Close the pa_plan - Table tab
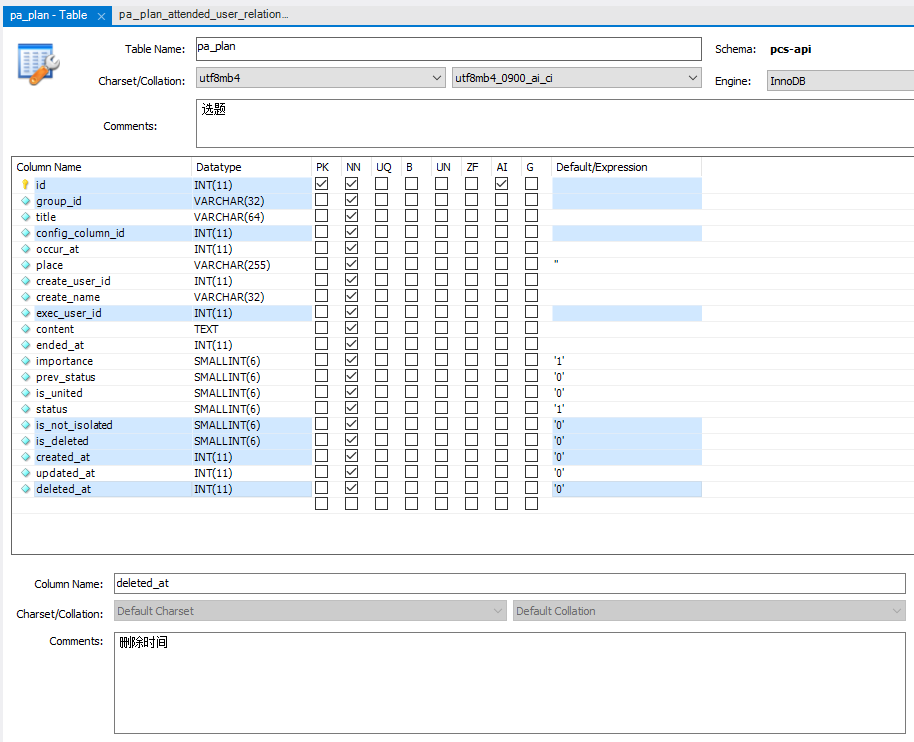Image resolution: width=914 pixels, height=742 pixels. (x=101, y=16)
